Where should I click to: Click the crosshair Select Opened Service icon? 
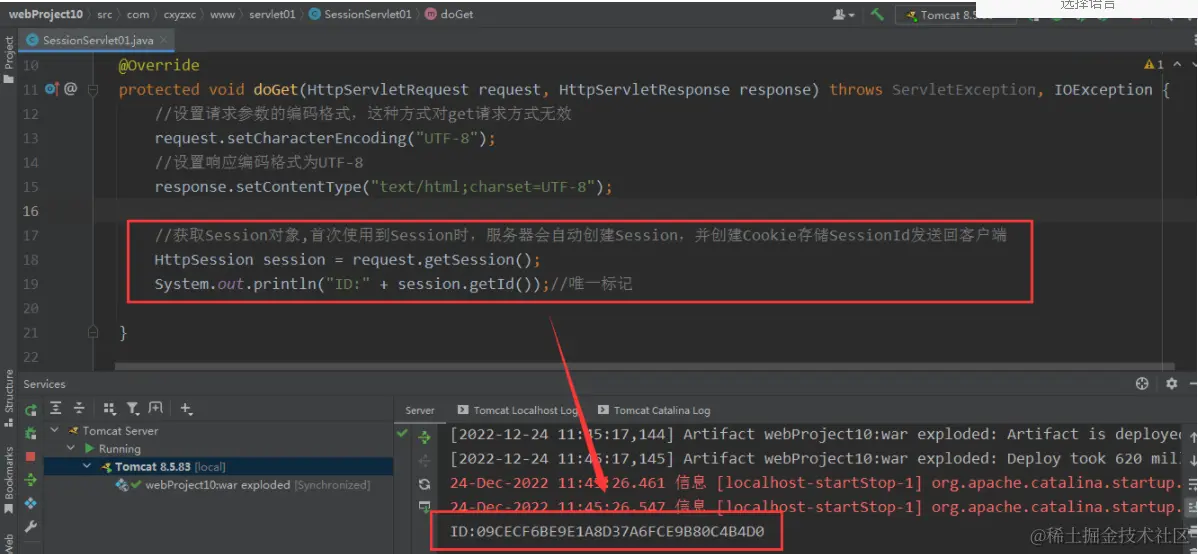pyautogui.click(x=1142, y=384)
